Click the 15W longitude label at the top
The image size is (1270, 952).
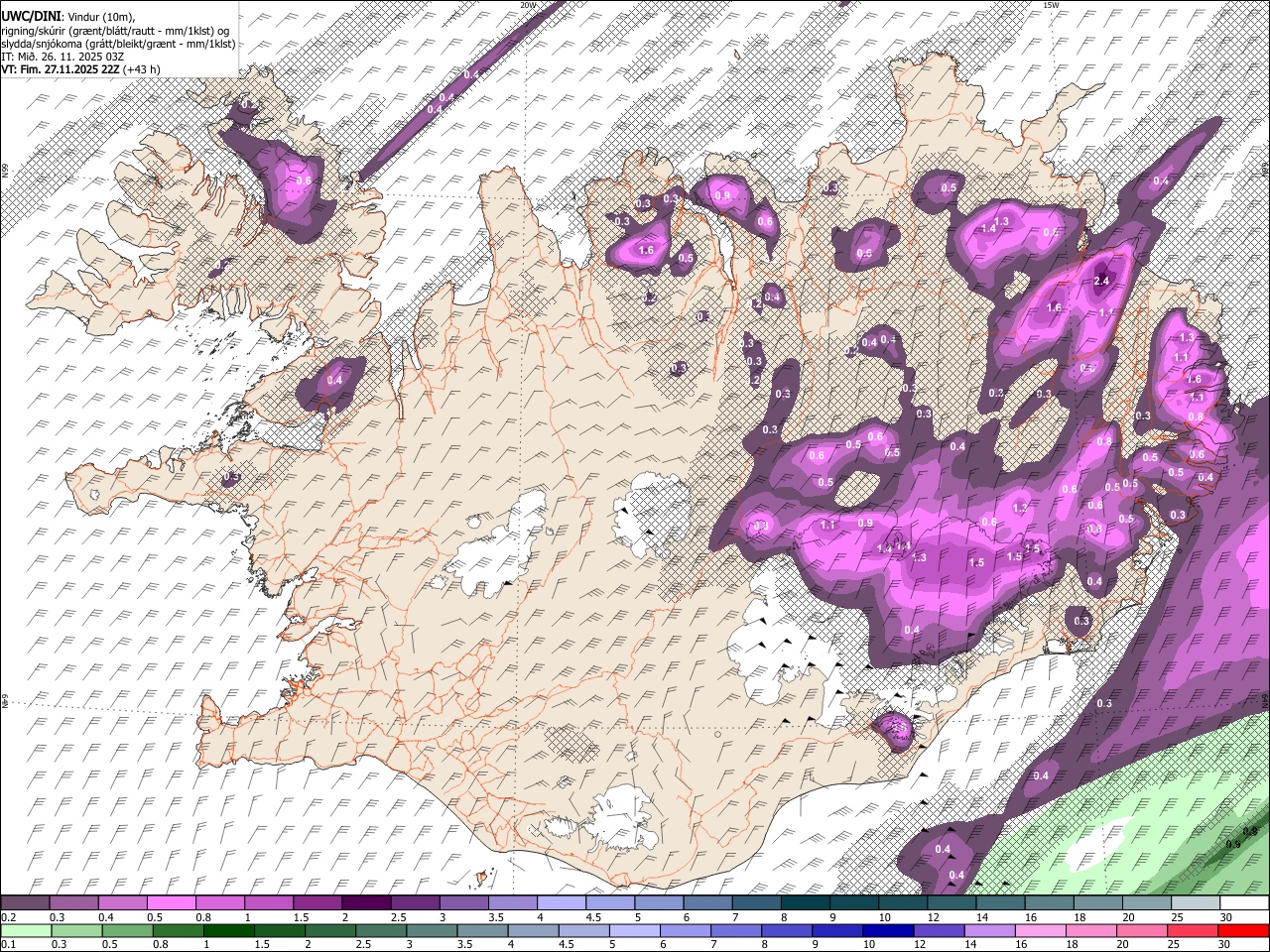point(1051,5)
